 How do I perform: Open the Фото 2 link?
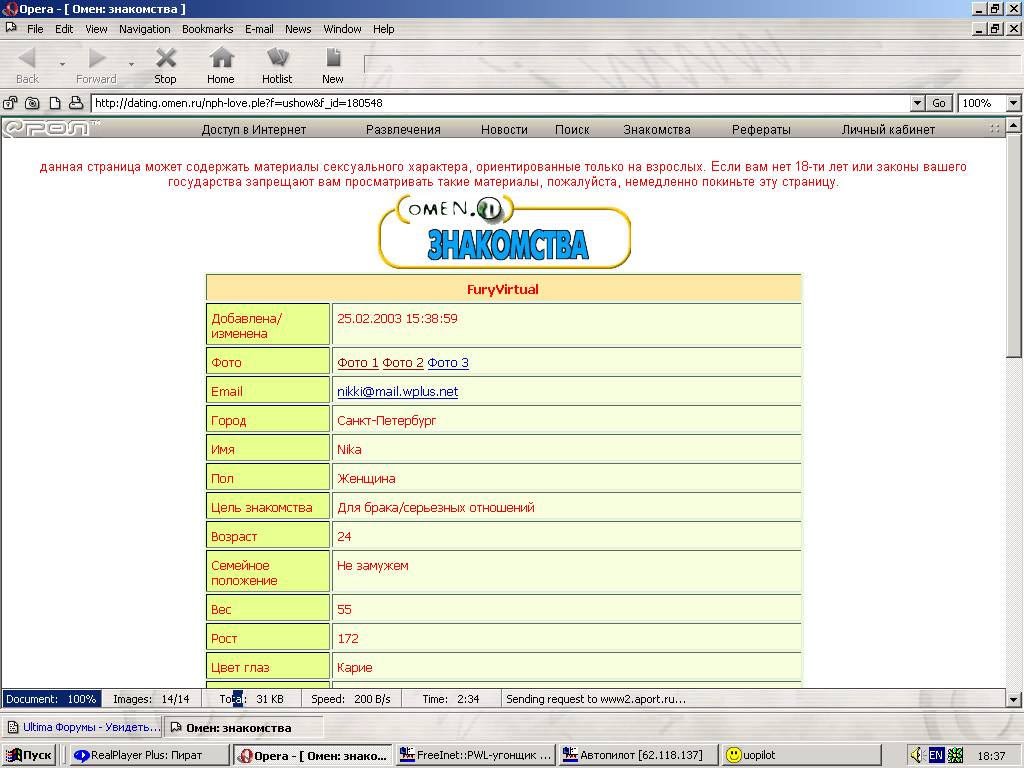[403, 362]
